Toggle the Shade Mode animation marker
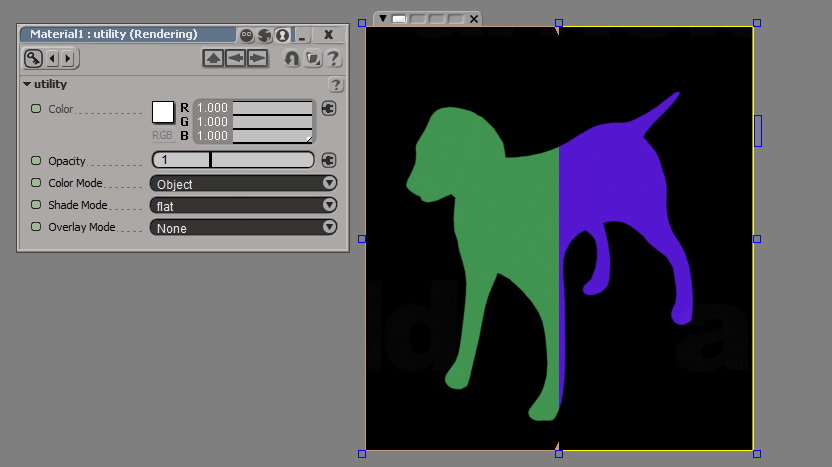This screenshot has height=467, width=832. 36,205
